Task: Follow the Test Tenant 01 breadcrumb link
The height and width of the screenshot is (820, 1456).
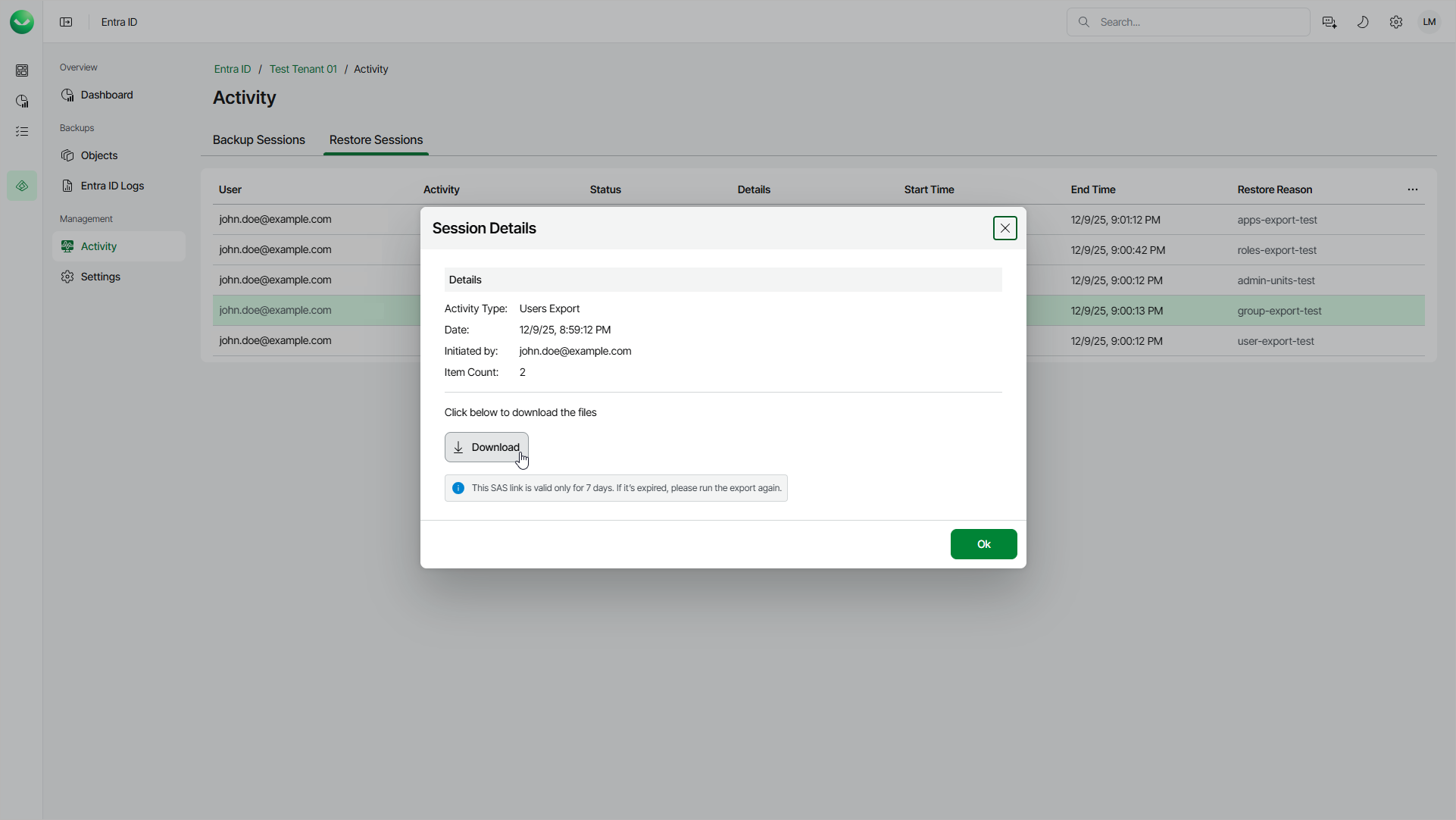Action: click(303, 69)
